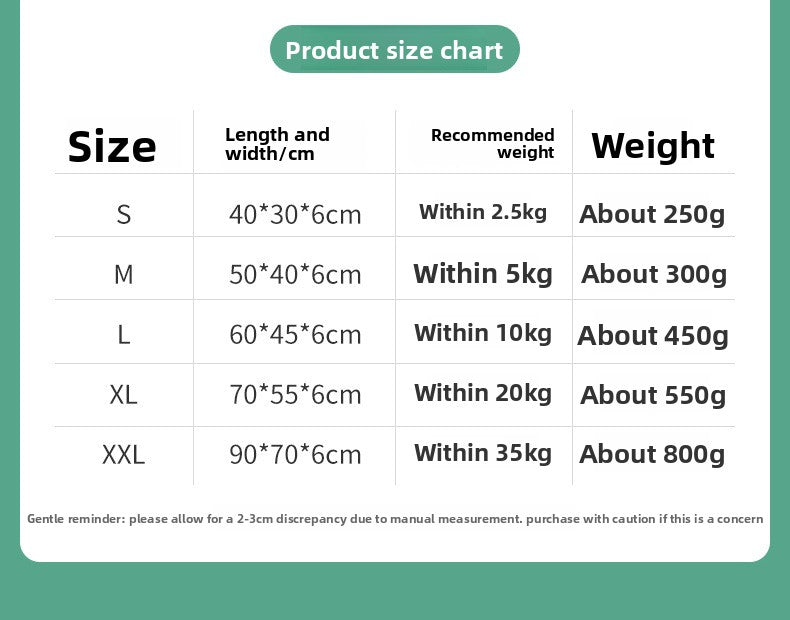
Task: Select the 60*45*6cm dimensions cell
Action: point(295,334)
